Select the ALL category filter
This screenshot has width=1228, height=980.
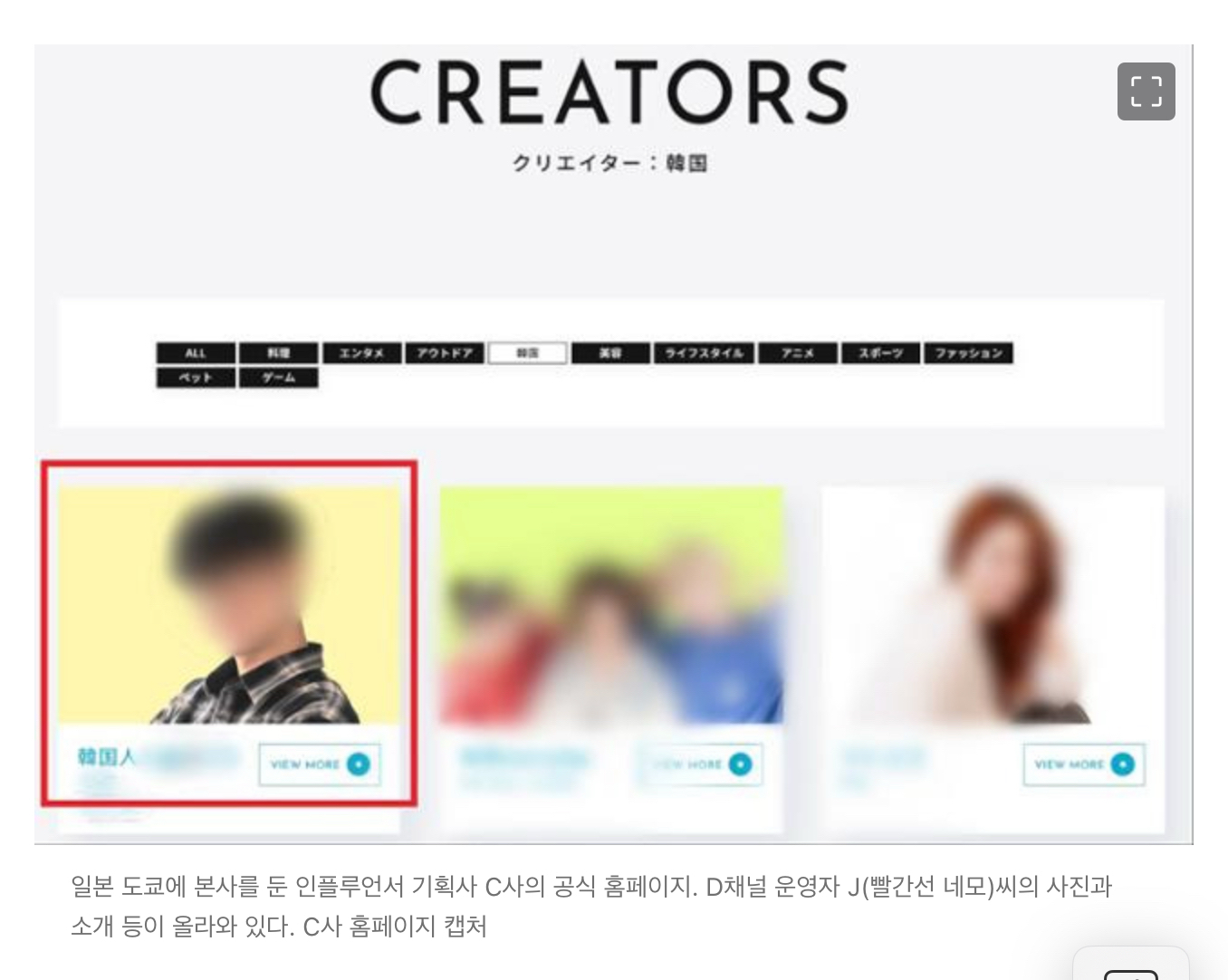(x=196, y=353)
